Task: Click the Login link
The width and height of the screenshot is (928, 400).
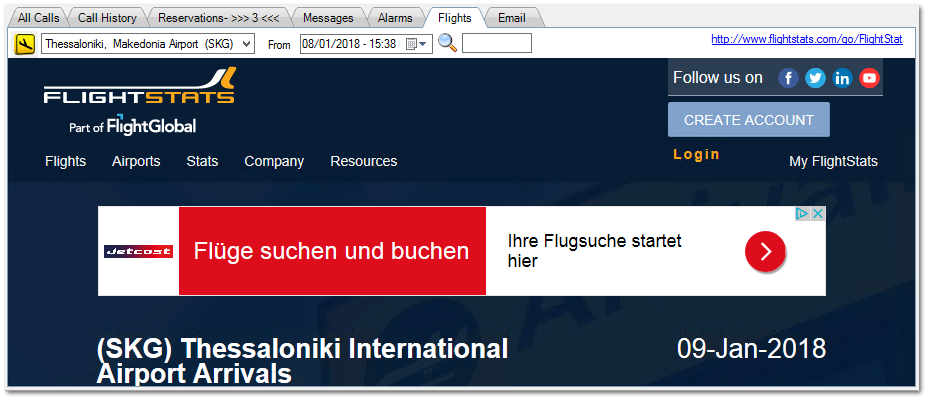Action: click(697, 154)
